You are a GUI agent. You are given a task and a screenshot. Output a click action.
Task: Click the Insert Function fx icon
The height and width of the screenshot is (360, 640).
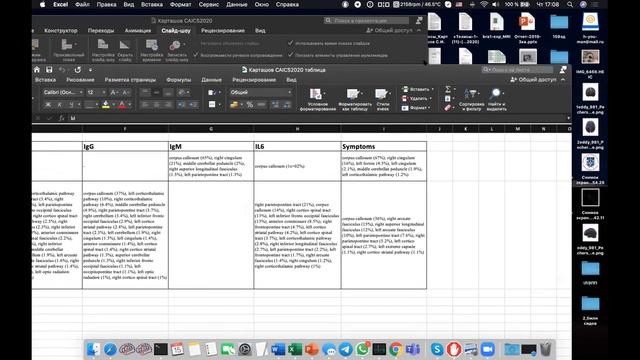pyautogui.click(x=61, y=118)
